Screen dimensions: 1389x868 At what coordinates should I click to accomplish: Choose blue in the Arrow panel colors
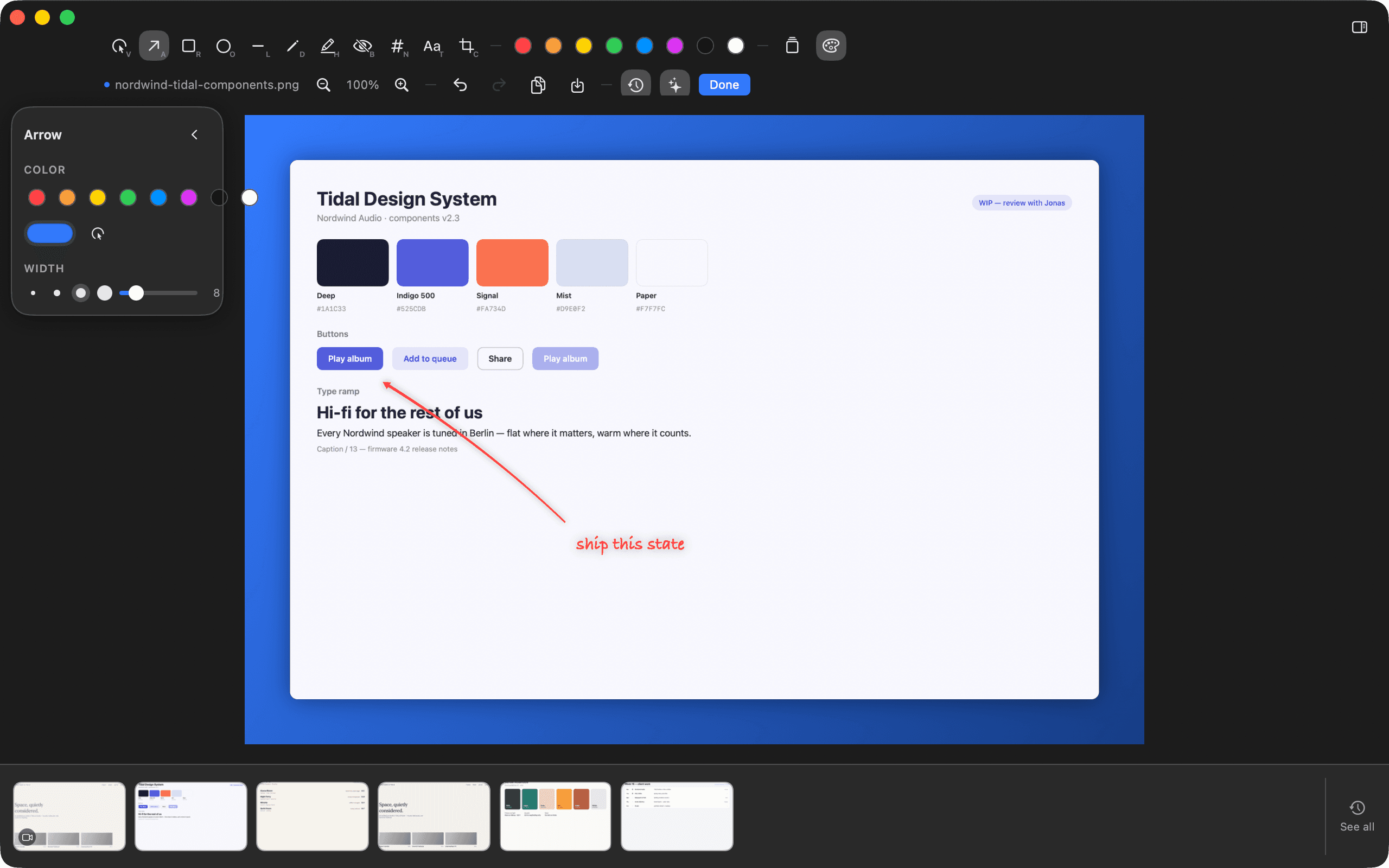tap(158, 197)
